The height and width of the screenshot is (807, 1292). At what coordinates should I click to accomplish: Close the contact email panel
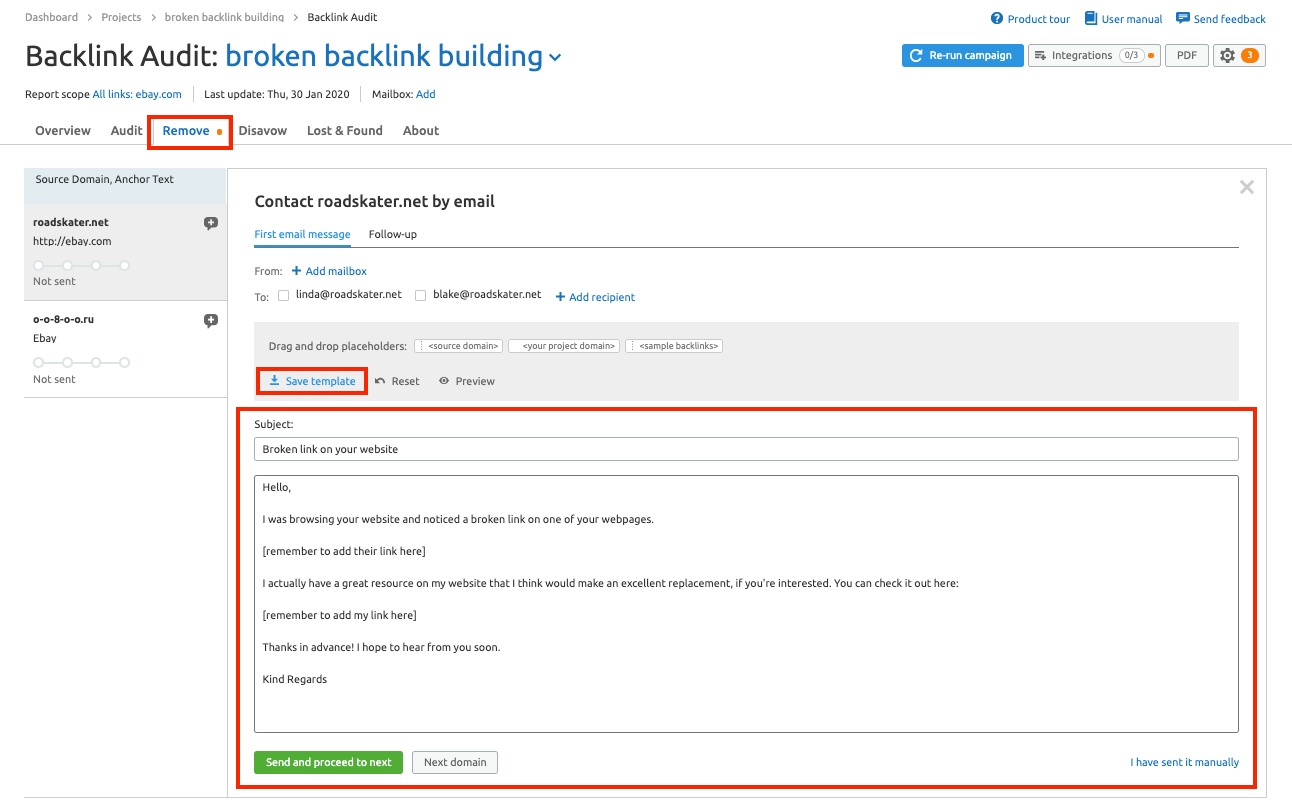coord(1246,187)
